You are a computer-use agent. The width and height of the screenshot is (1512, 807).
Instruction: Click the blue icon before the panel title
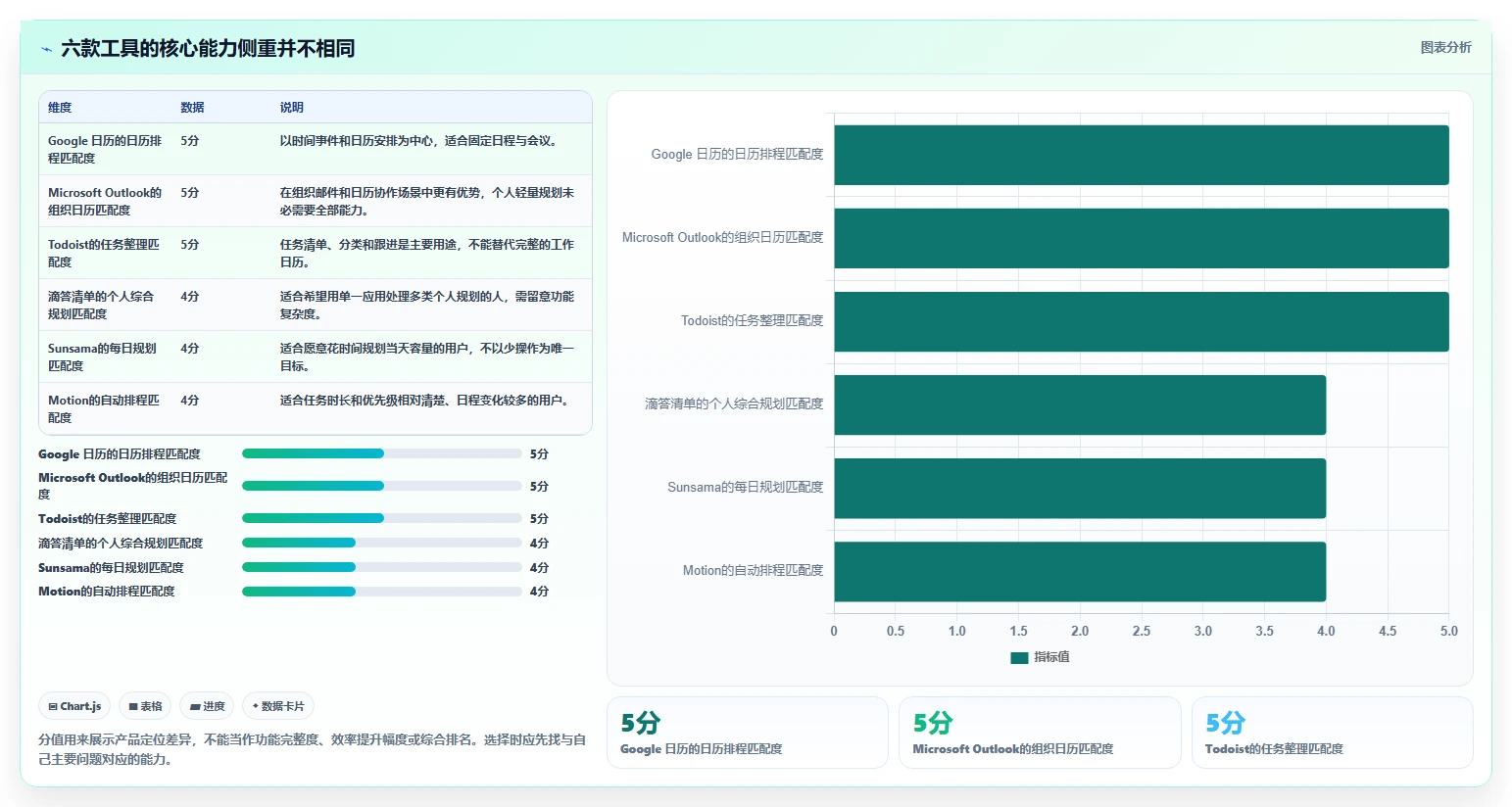pyautogui.click(x=46, y=49)
